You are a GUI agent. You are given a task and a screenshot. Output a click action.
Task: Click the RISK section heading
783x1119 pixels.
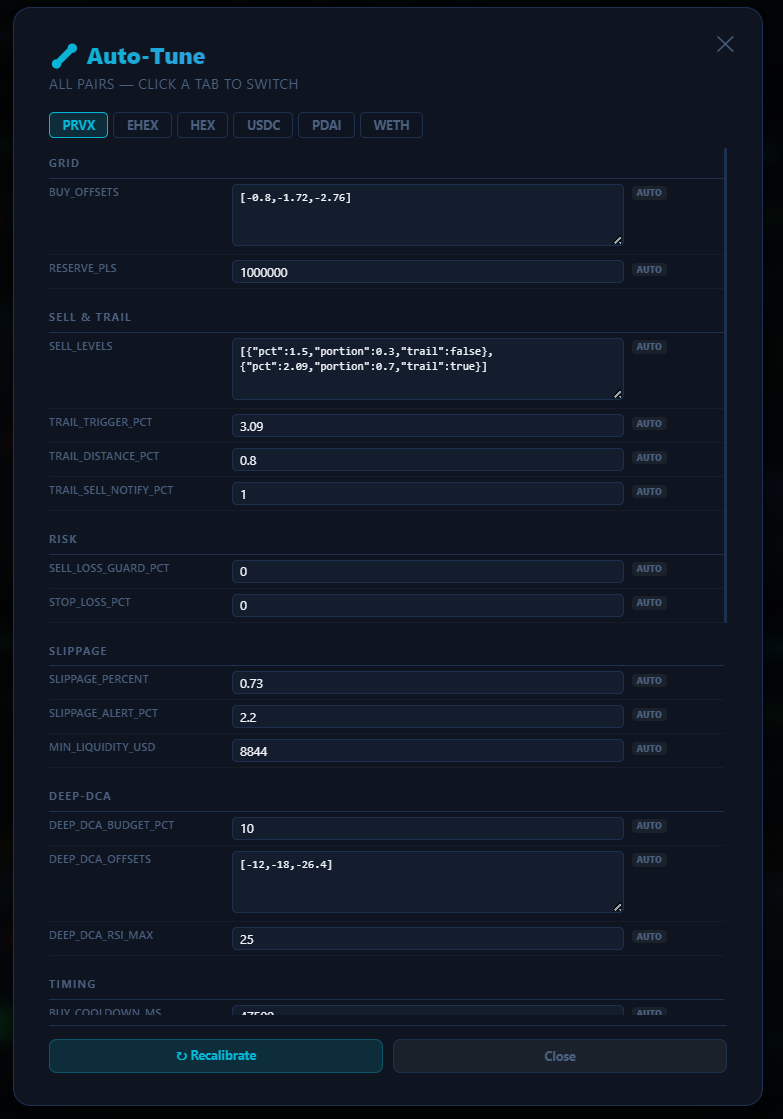tap(63, 539)
